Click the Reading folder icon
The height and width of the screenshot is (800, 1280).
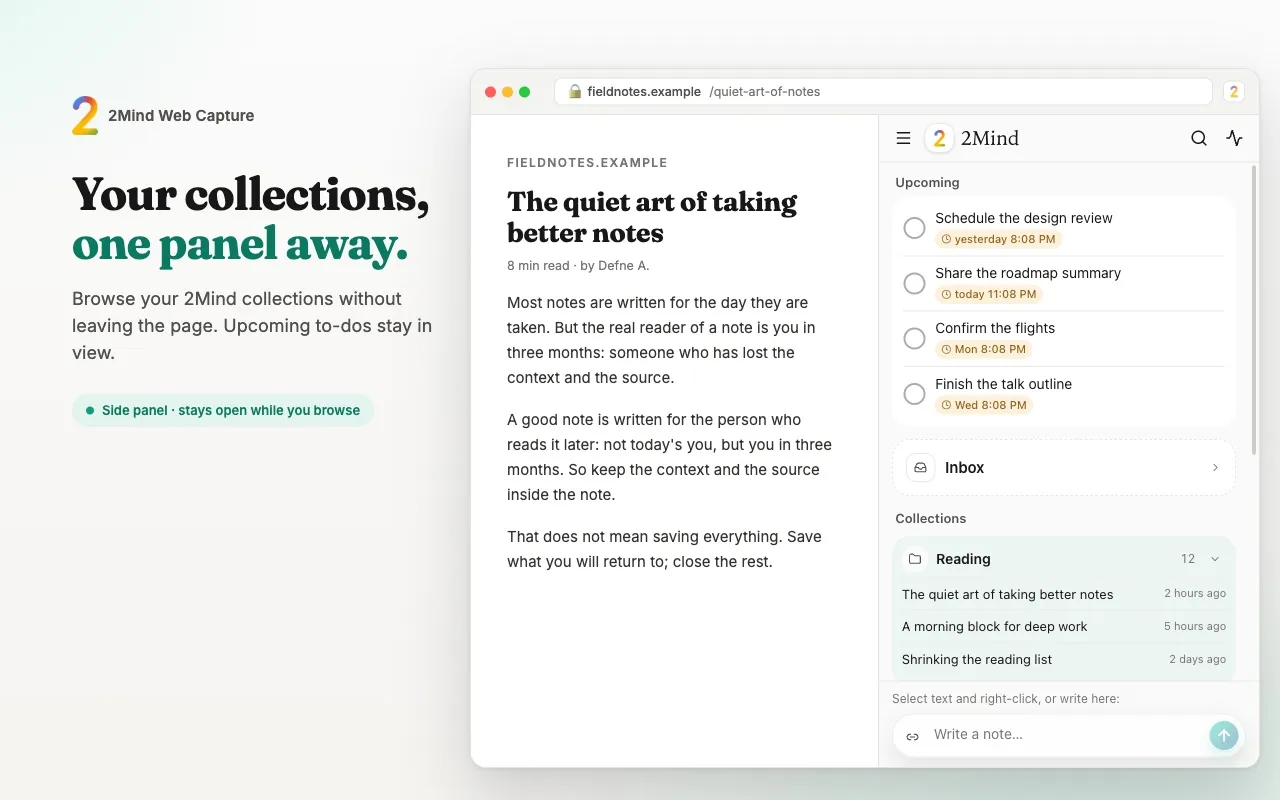coord(914,559)
